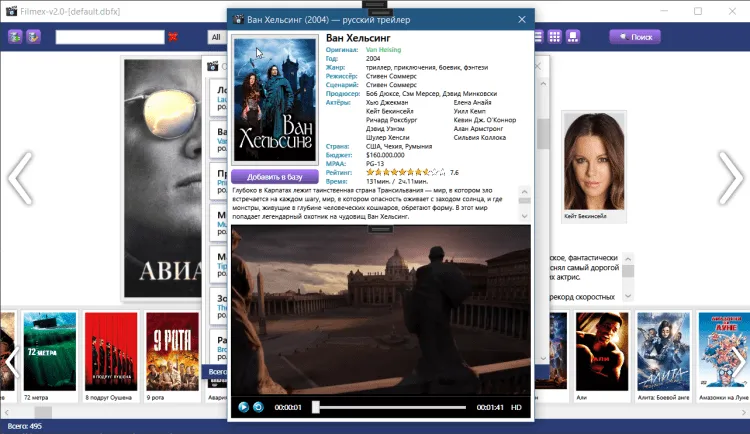Minimize the Filmex main window
Viewport: 750px width, 434px height.
(664, 11)
